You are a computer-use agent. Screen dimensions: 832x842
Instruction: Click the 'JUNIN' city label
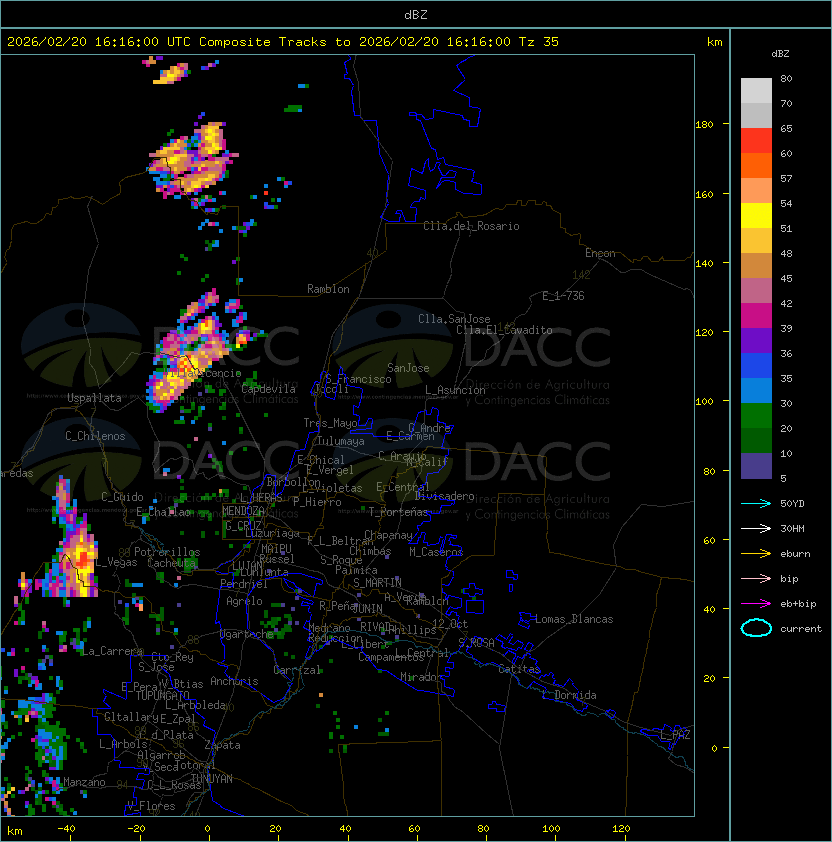[367, 608]
